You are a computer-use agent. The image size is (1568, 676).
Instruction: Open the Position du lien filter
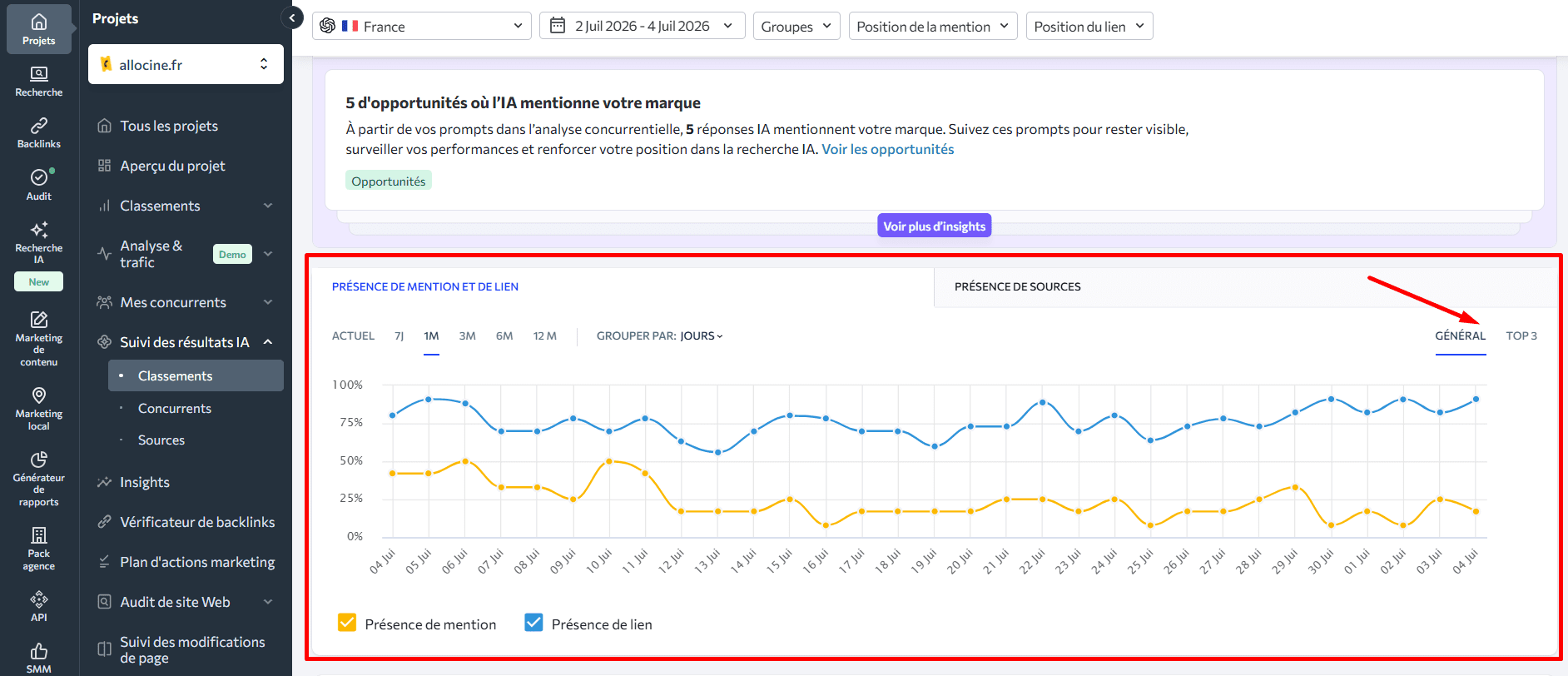(x=1089, y=26)
